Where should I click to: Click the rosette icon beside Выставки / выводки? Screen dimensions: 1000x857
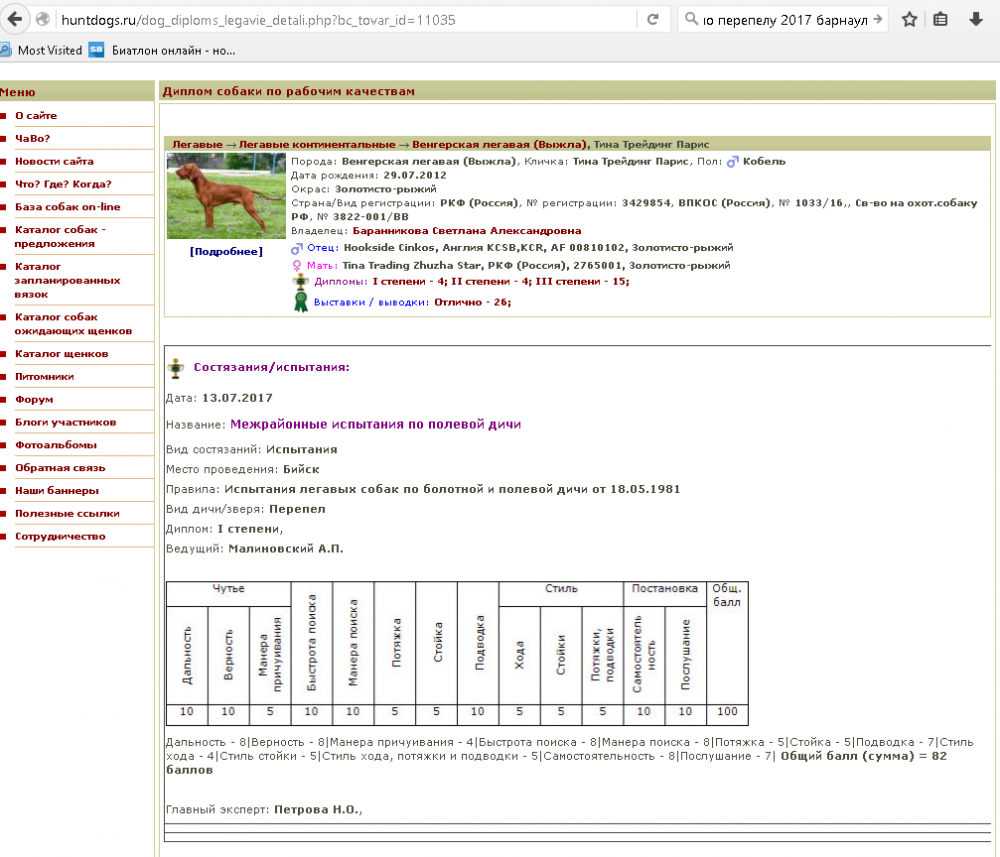(x=299, y=303)
